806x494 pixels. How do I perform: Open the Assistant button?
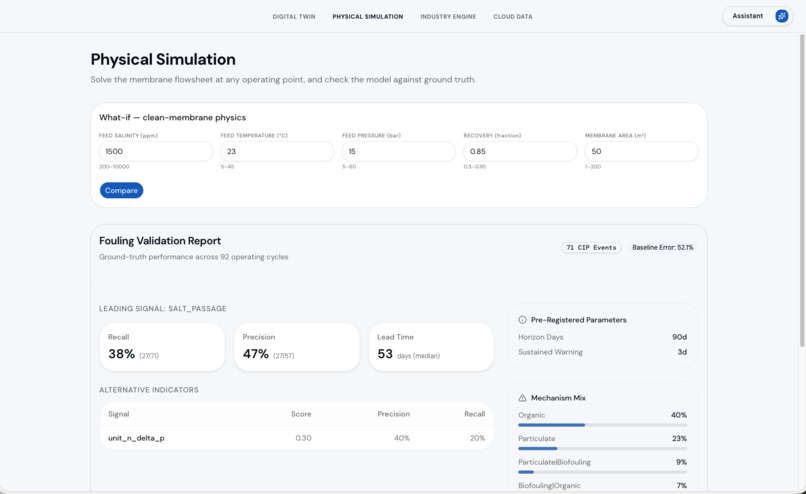[757, 16]
